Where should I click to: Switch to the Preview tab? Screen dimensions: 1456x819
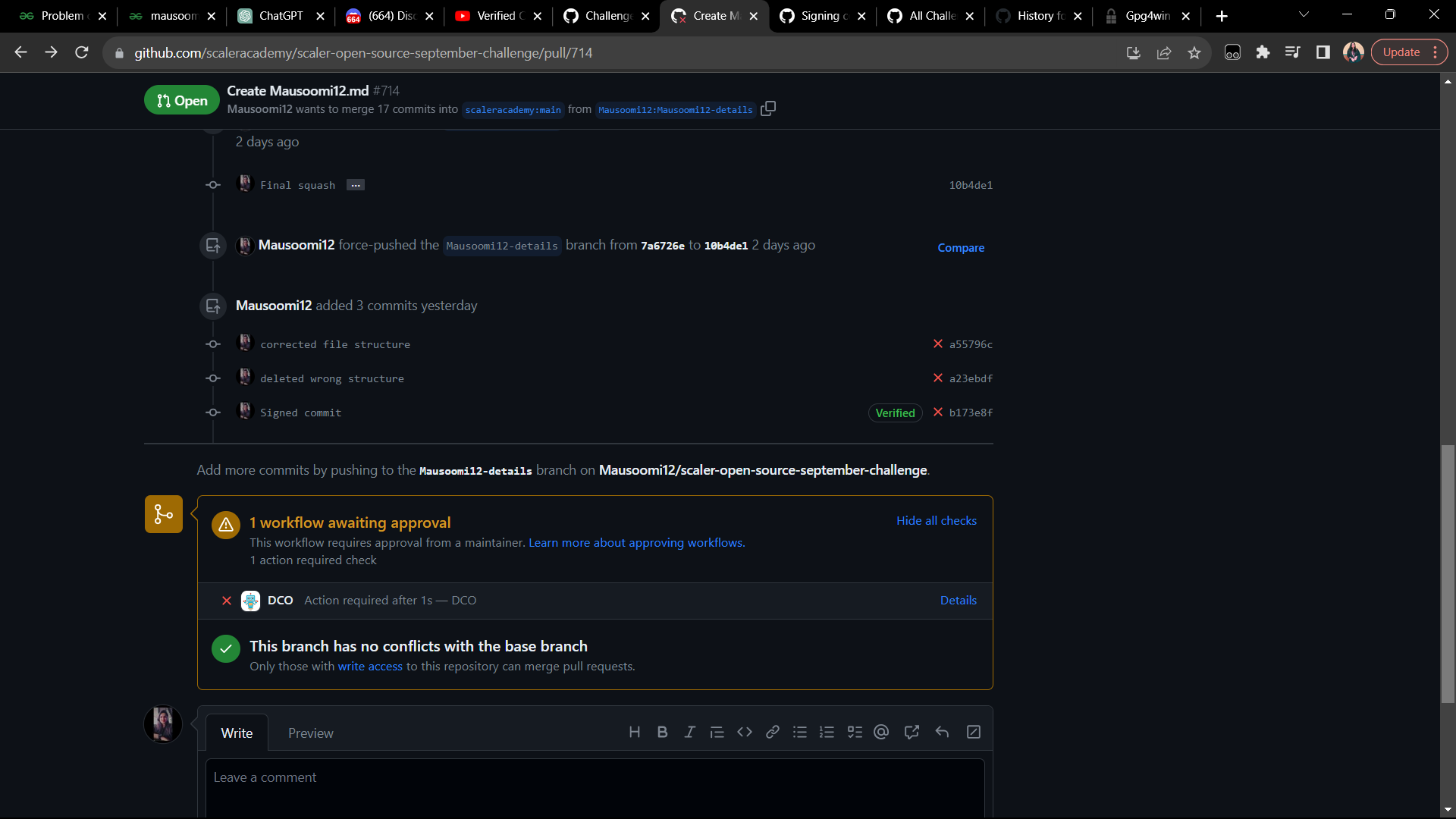310,733
